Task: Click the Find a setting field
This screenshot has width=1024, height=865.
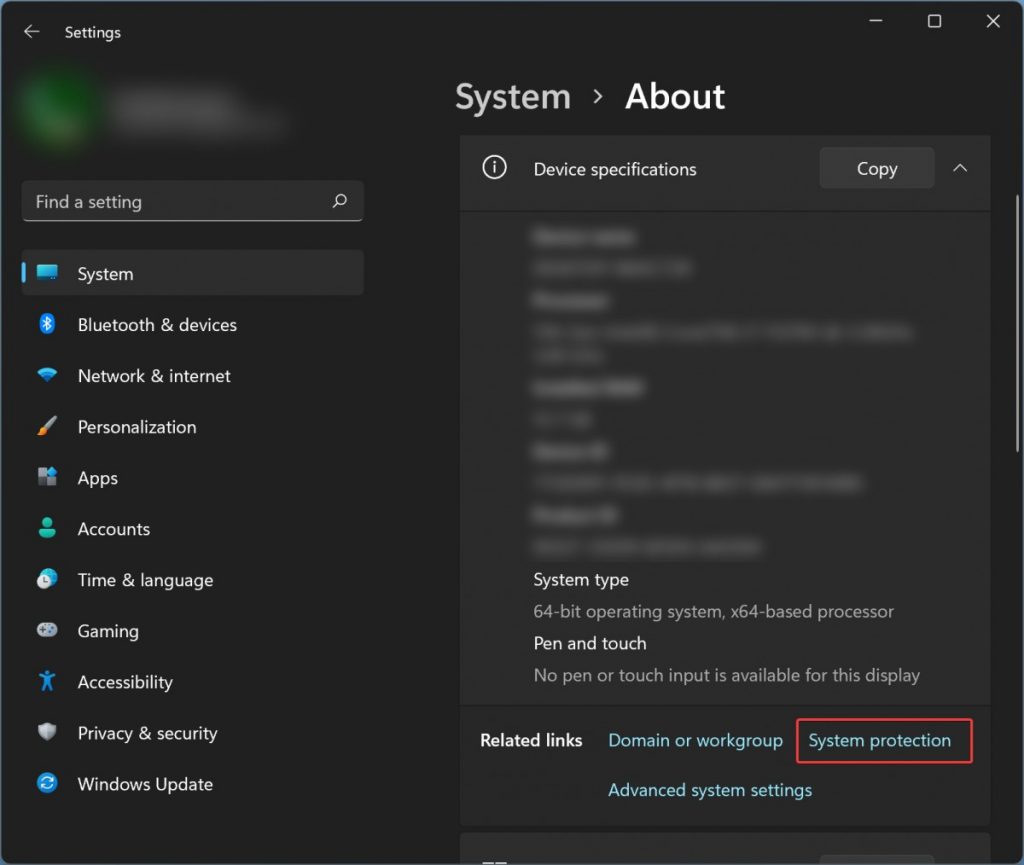Action: (x=193, y=201)
